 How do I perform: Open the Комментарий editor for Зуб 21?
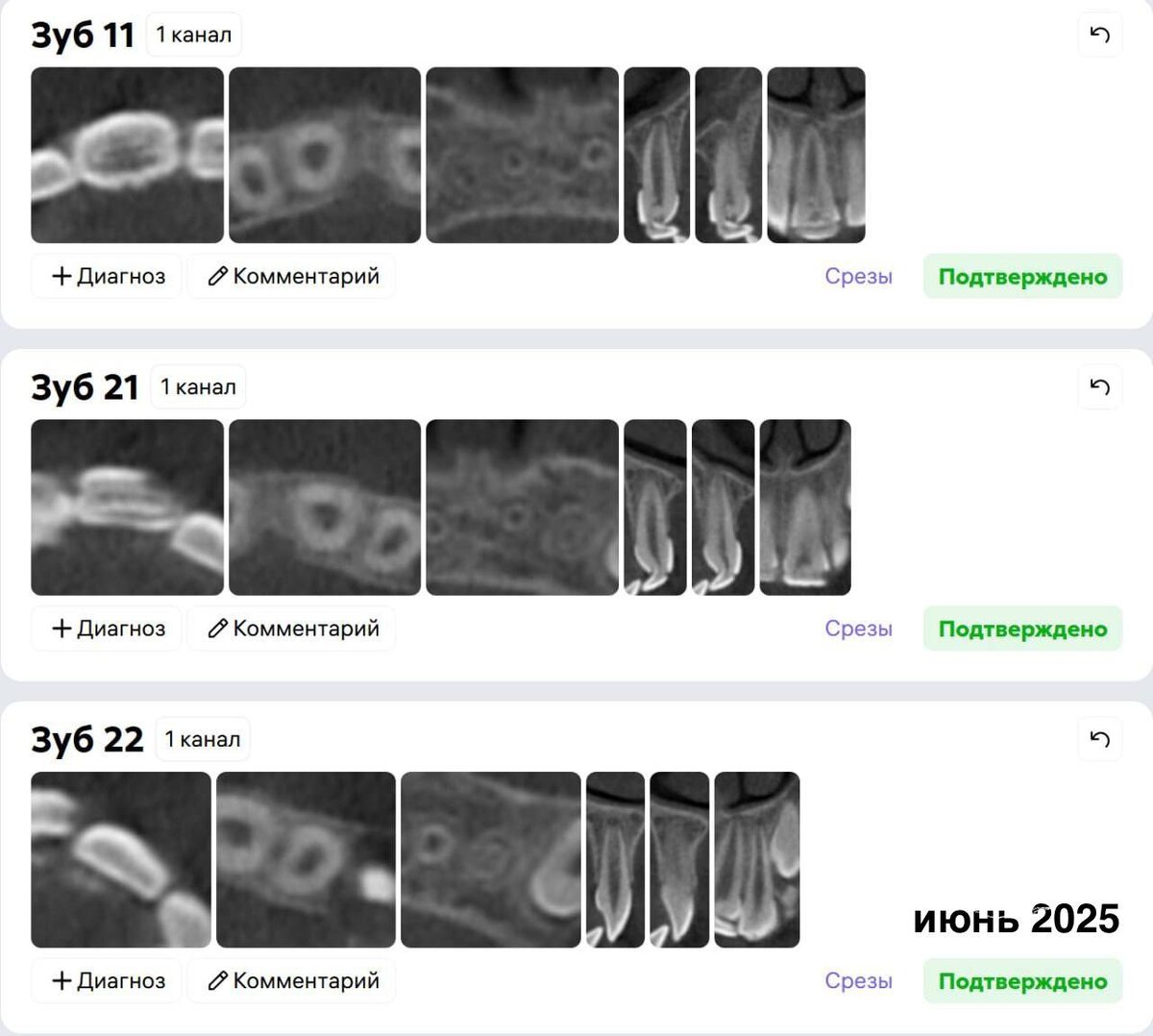[292, 629]
